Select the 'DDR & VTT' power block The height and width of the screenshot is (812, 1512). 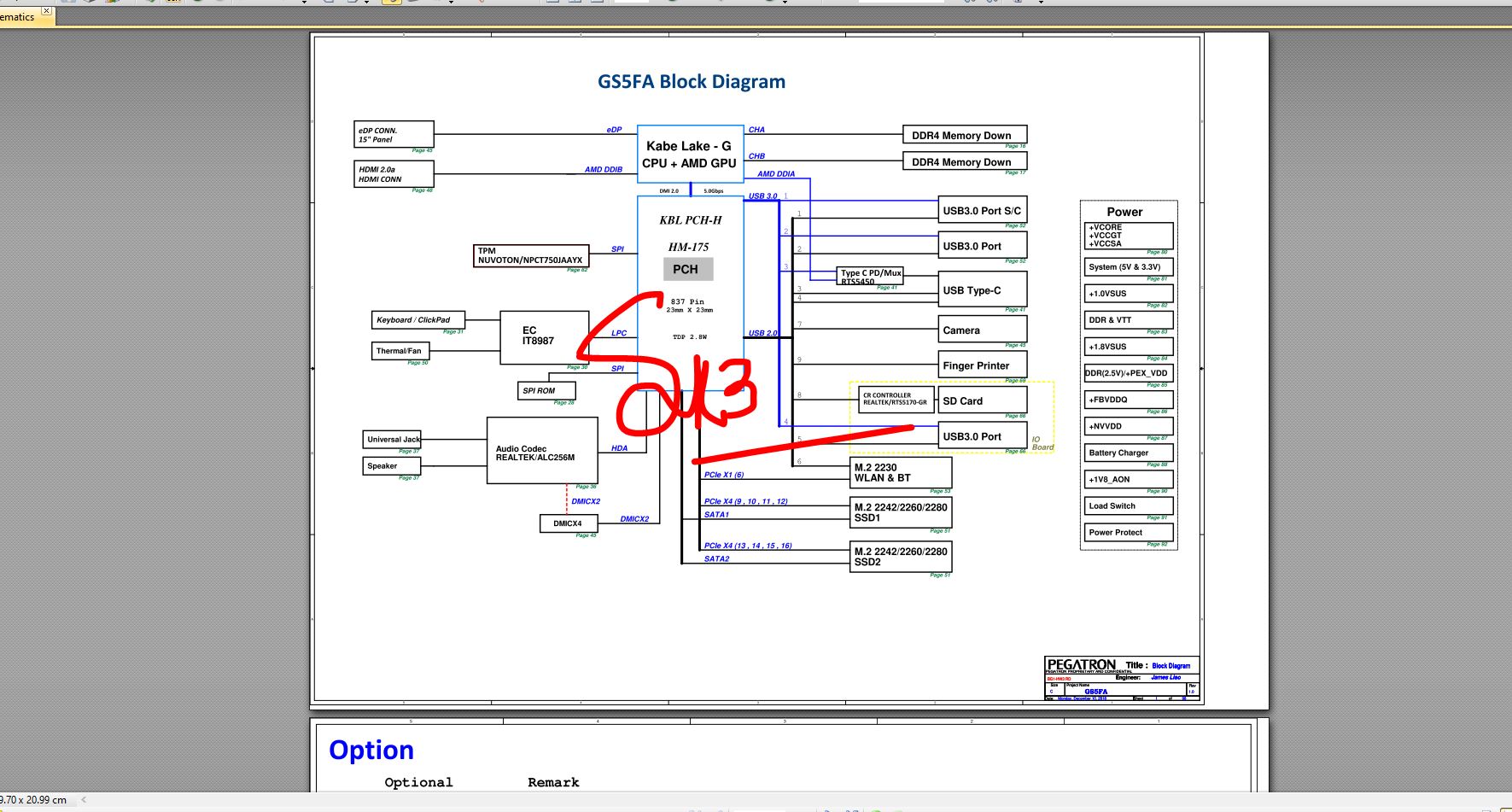point(1129,320)
